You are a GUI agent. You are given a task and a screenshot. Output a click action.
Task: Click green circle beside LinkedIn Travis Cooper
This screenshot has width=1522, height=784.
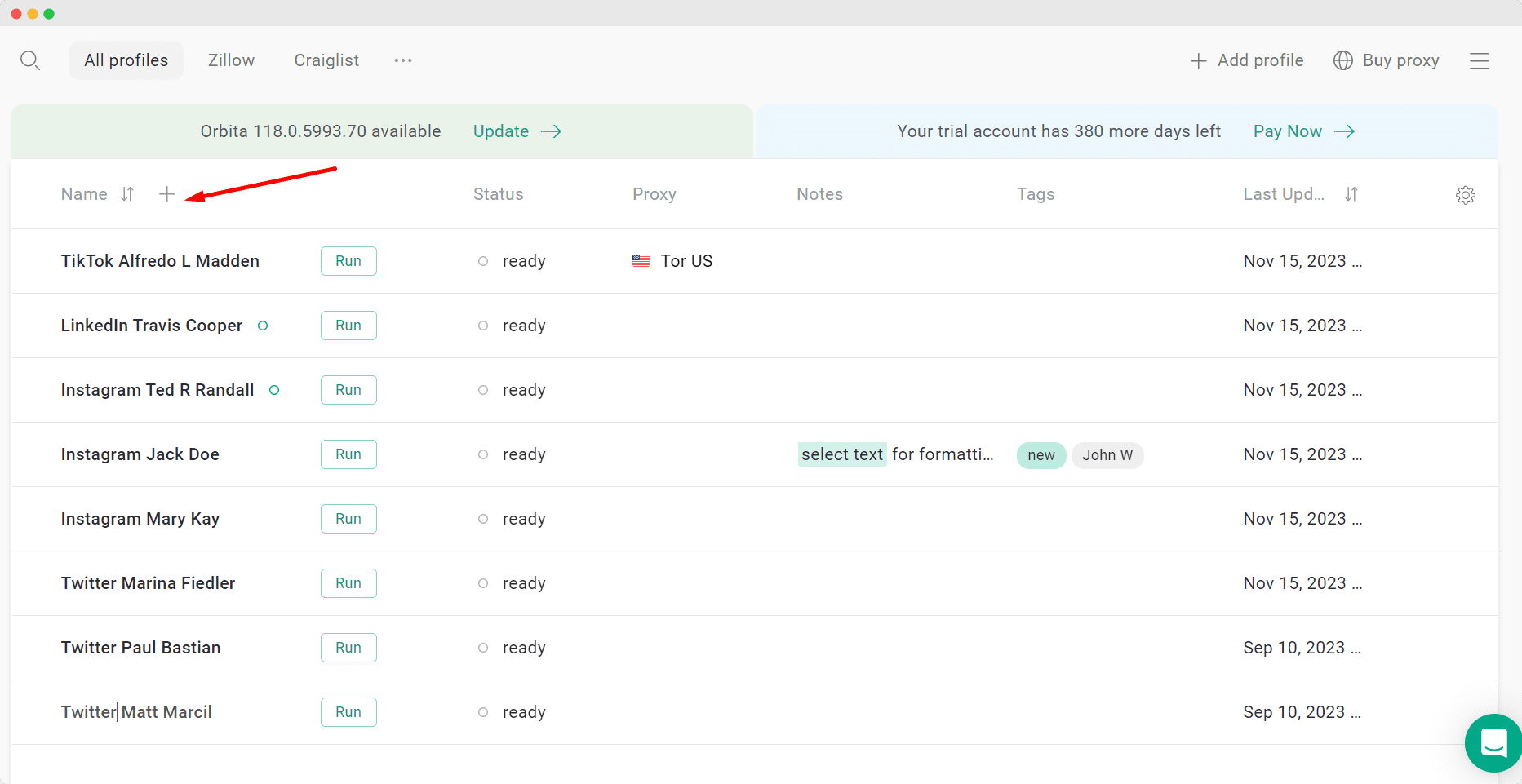(x=263, y=326)
